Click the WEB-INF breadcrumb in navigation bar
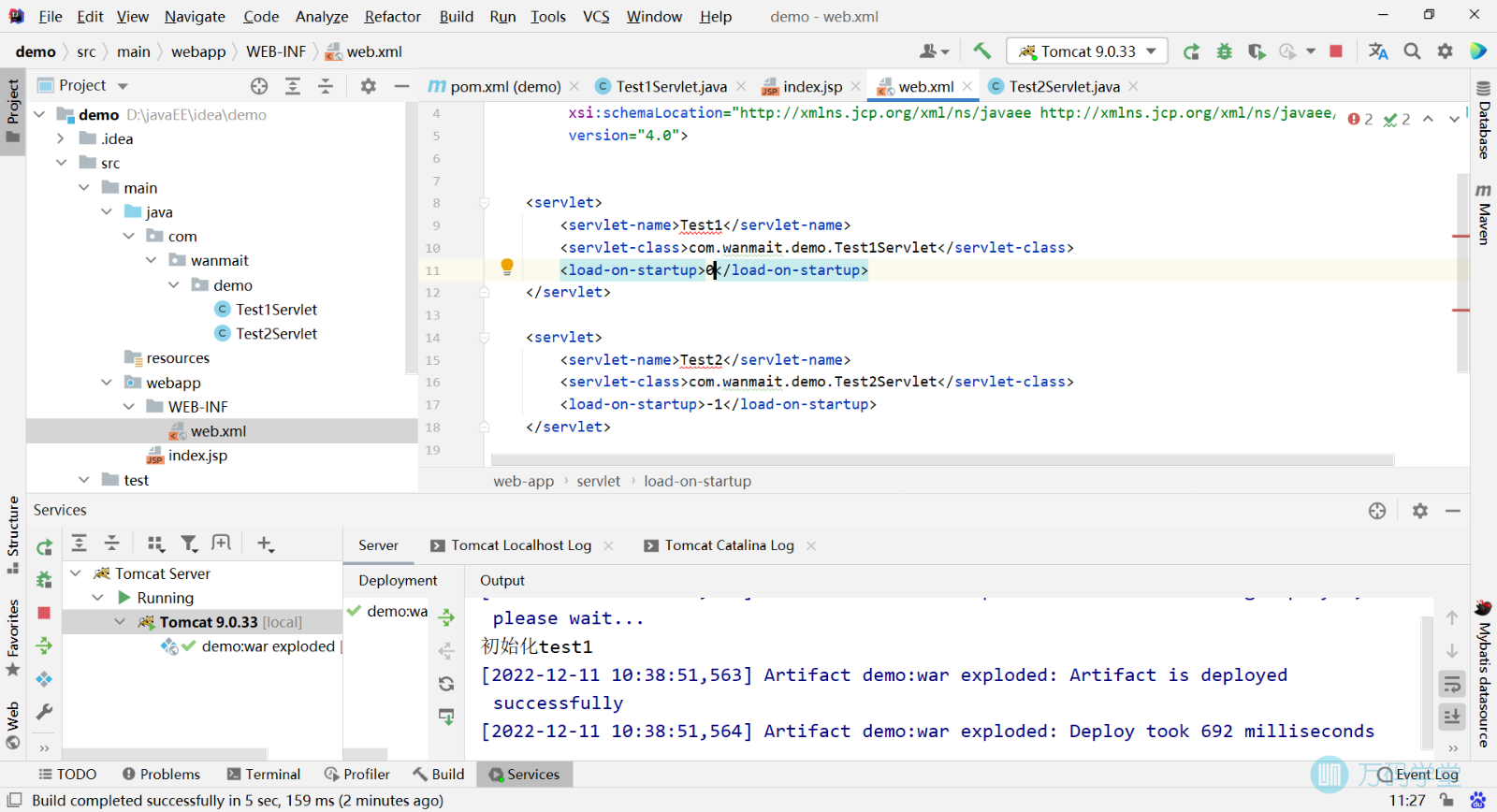Screen dimensions: 1497x812 click(x=276, y=51)
